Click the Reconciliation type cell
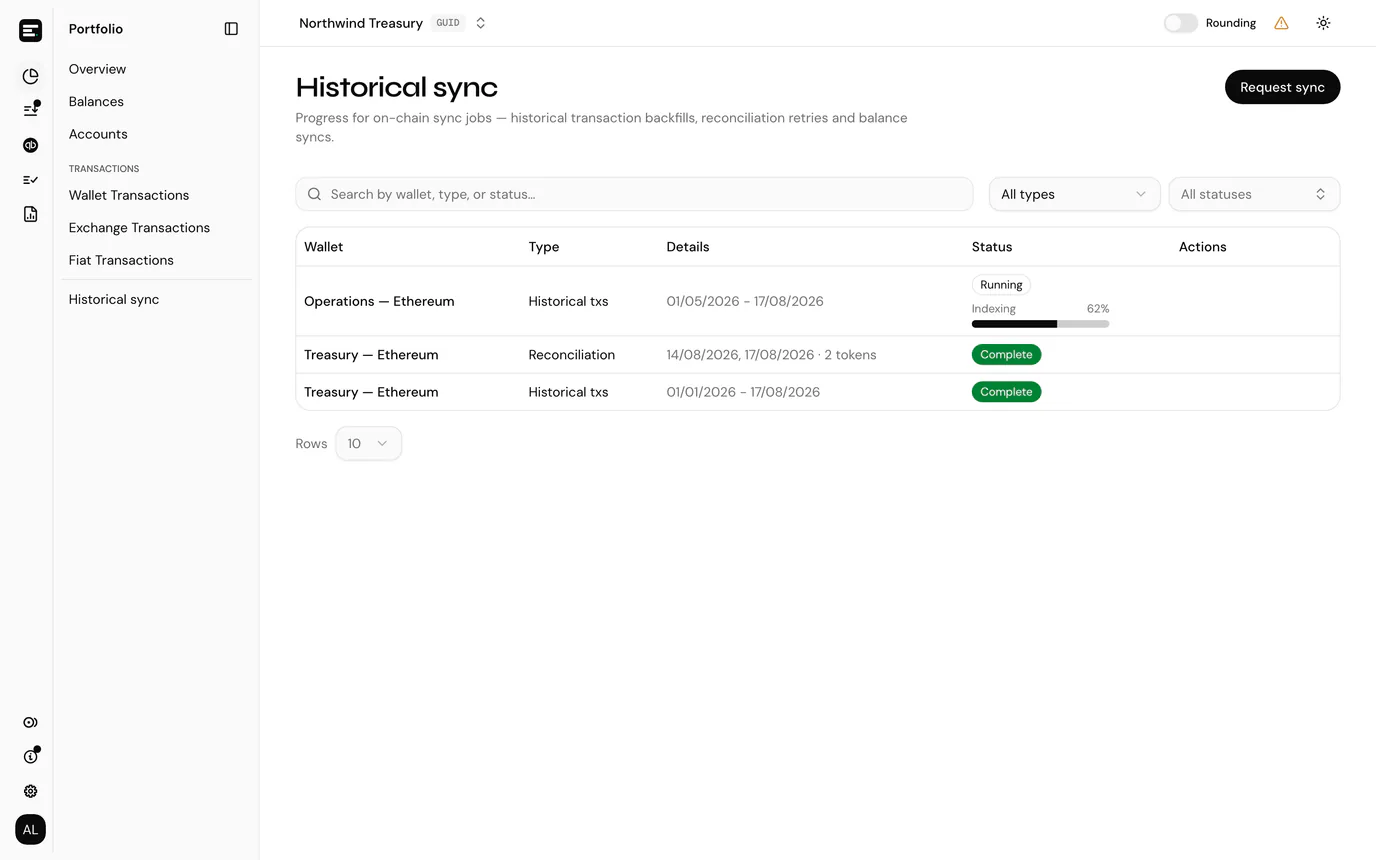The width and height of the screenshot is (1376, 860). pyautogui.click(x=572, y=355)
